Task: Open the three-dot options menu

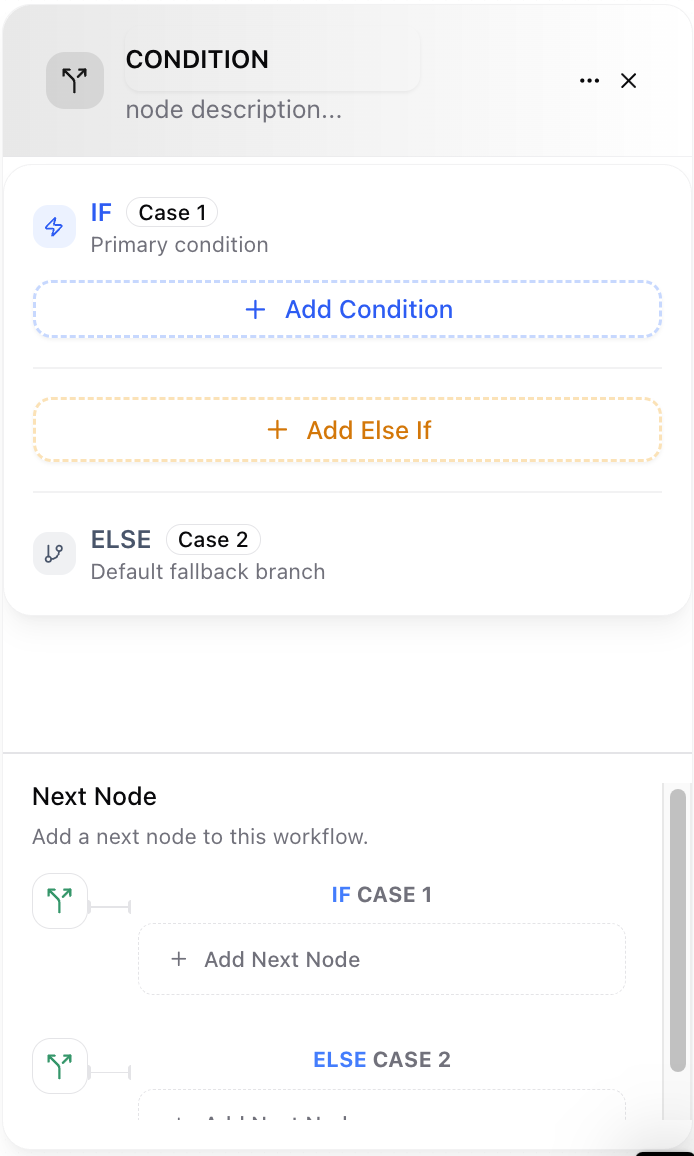Action: coord(589,80)
